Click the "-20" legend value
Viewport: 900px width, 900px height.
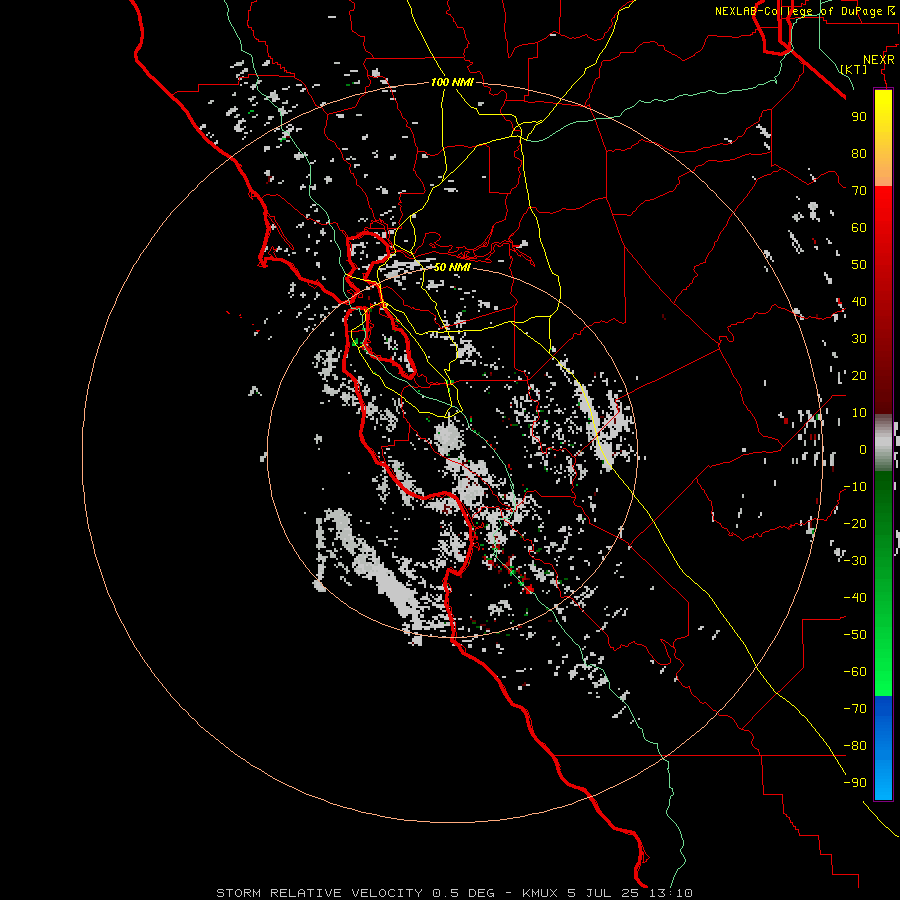click(x=855, y=523)
